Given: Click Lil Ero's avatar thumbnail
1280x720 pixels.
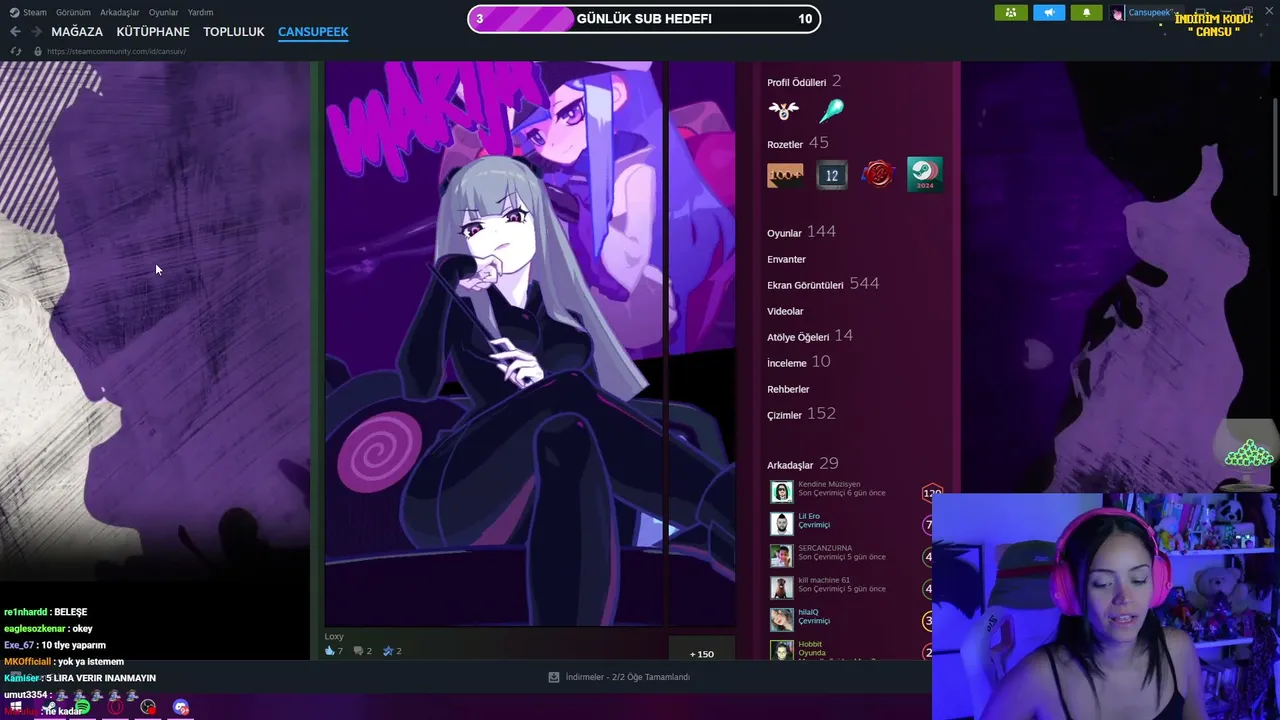Looking at the screenshot, I should point(781,524).
